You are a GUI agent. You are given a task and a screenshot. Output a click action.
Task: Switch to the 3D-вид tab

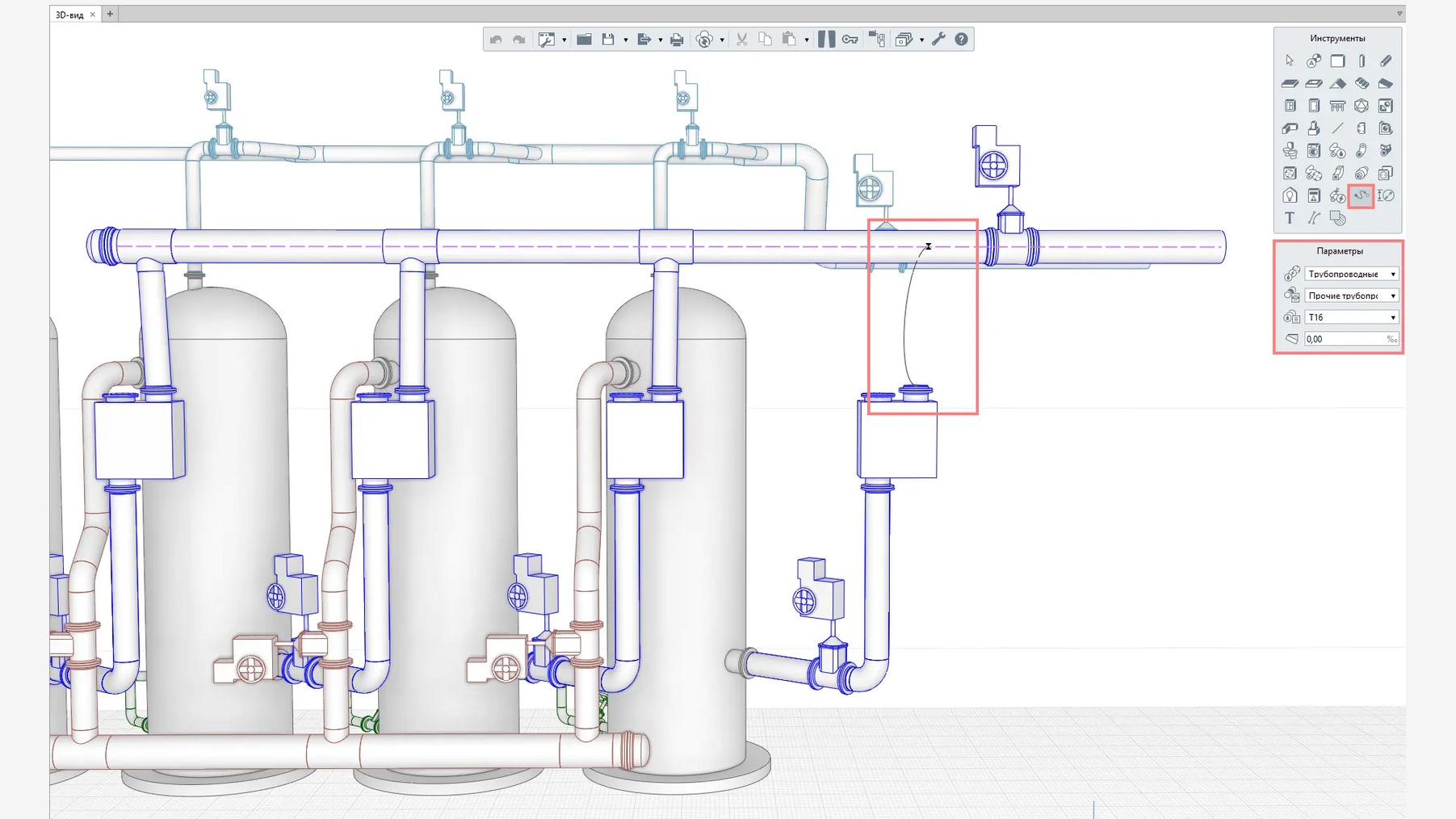(x=69, y=15)
